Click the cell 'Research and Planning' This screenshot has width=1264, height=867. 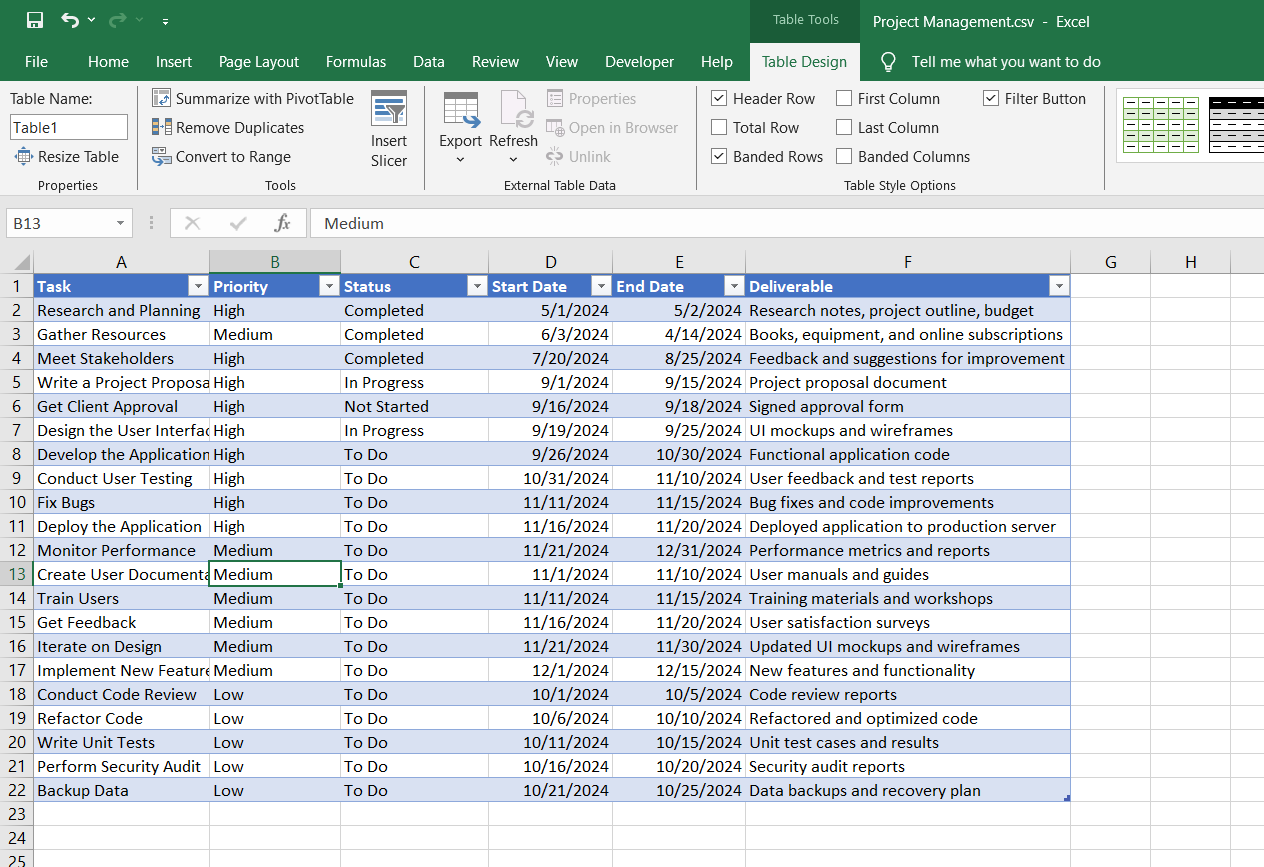tap(121, 310)
